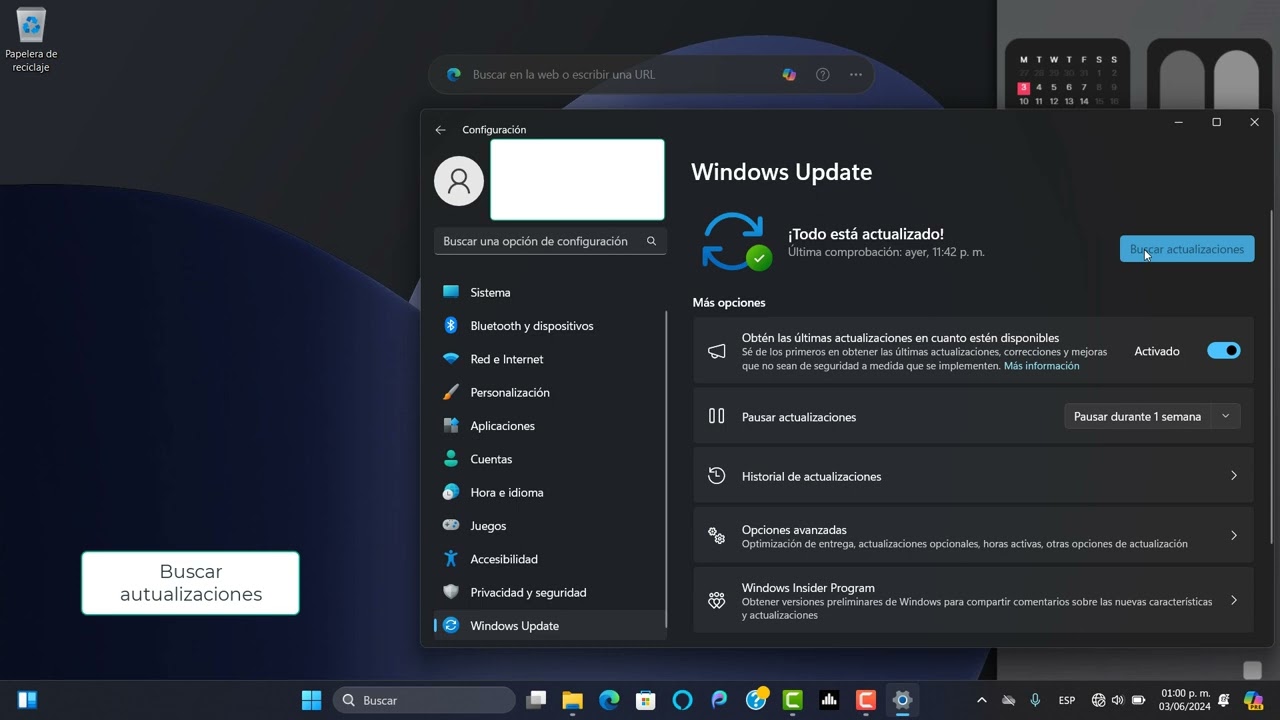Viewport: 1280px width, 720px height.
Task: Select Juegos label in sidebar
Action: (x=488, y=526)
